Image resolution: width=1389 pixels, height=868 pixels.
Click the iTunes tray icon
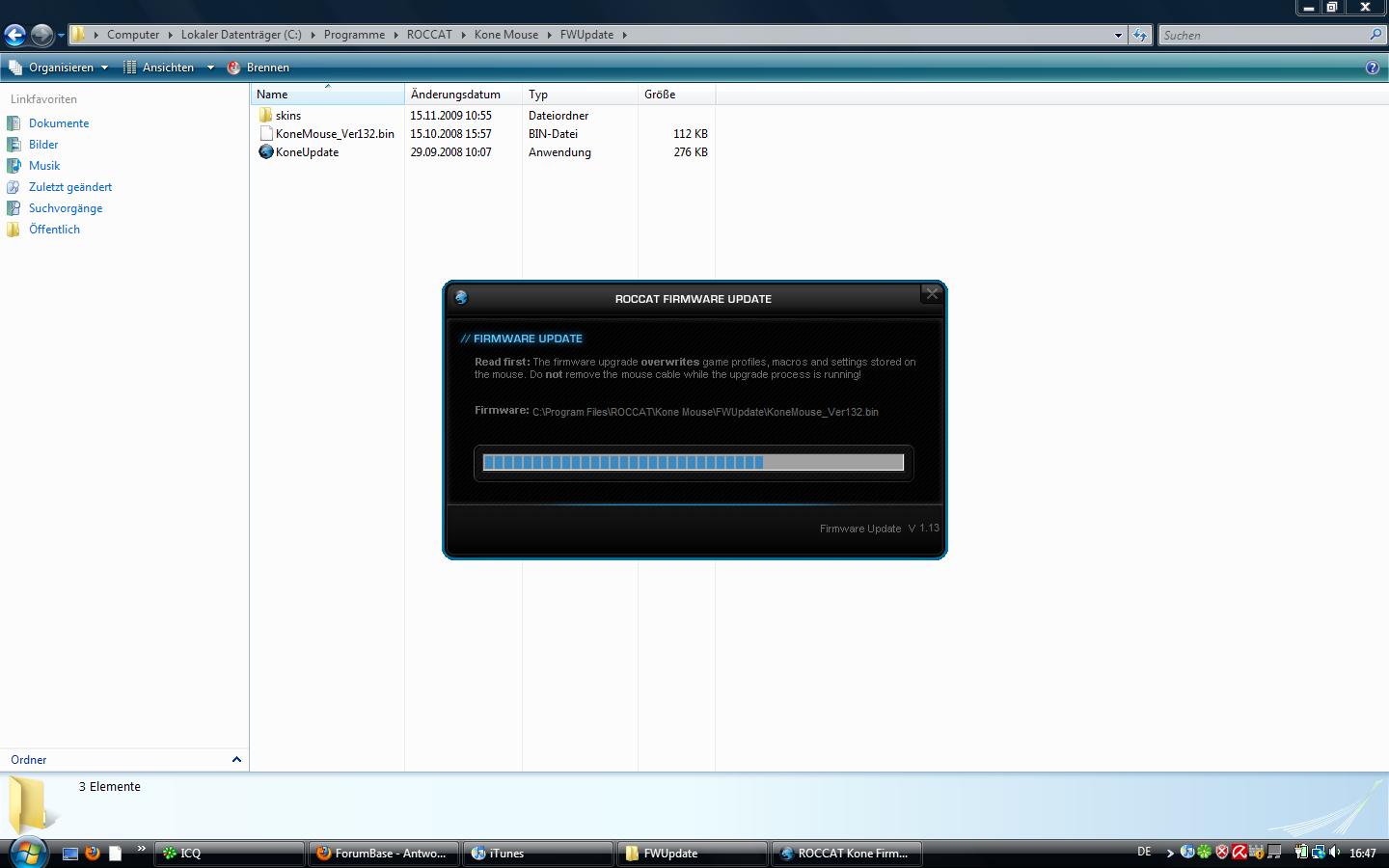coord(1187,852)
